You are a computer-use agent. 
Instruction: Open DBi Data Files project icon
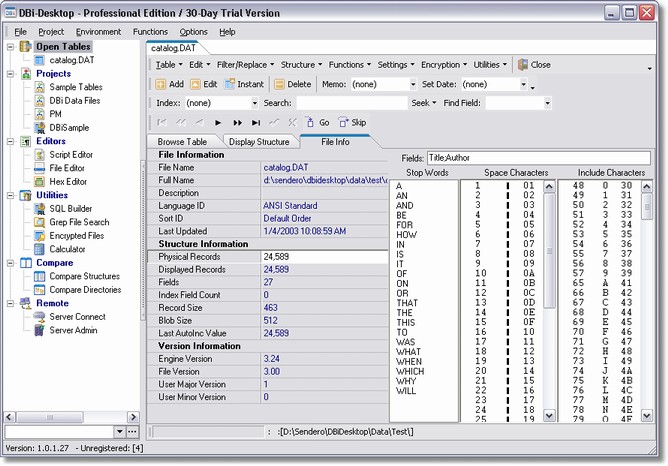[x=40, y=101]
